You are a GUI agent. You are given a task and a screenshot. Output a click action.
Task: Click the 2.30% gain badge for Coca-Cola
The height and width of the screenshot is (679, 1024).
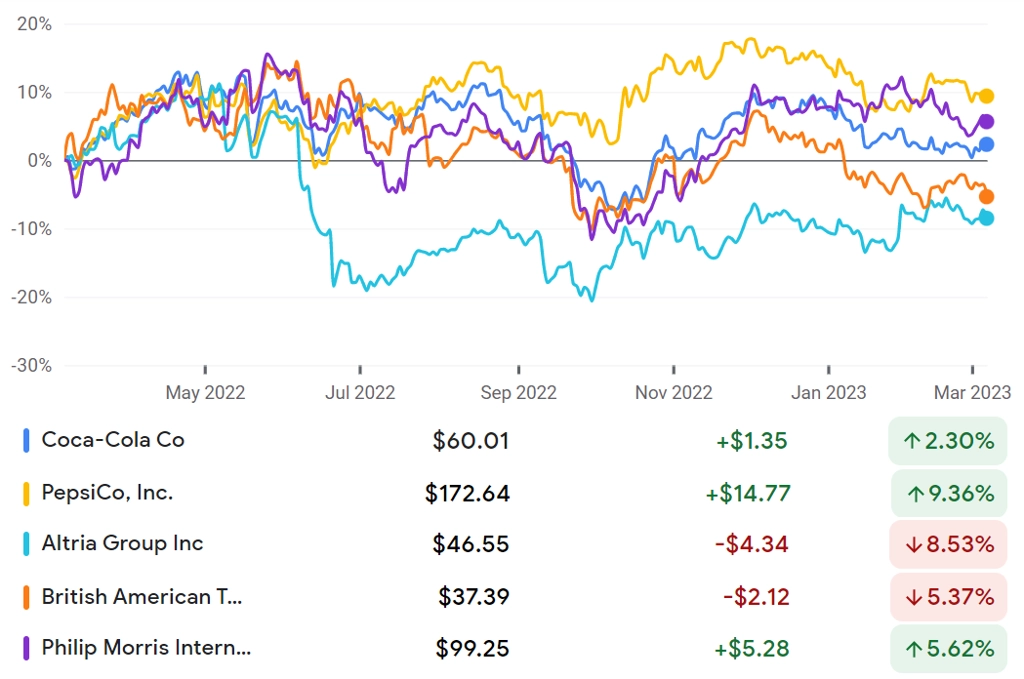click(x=948, y=441)
